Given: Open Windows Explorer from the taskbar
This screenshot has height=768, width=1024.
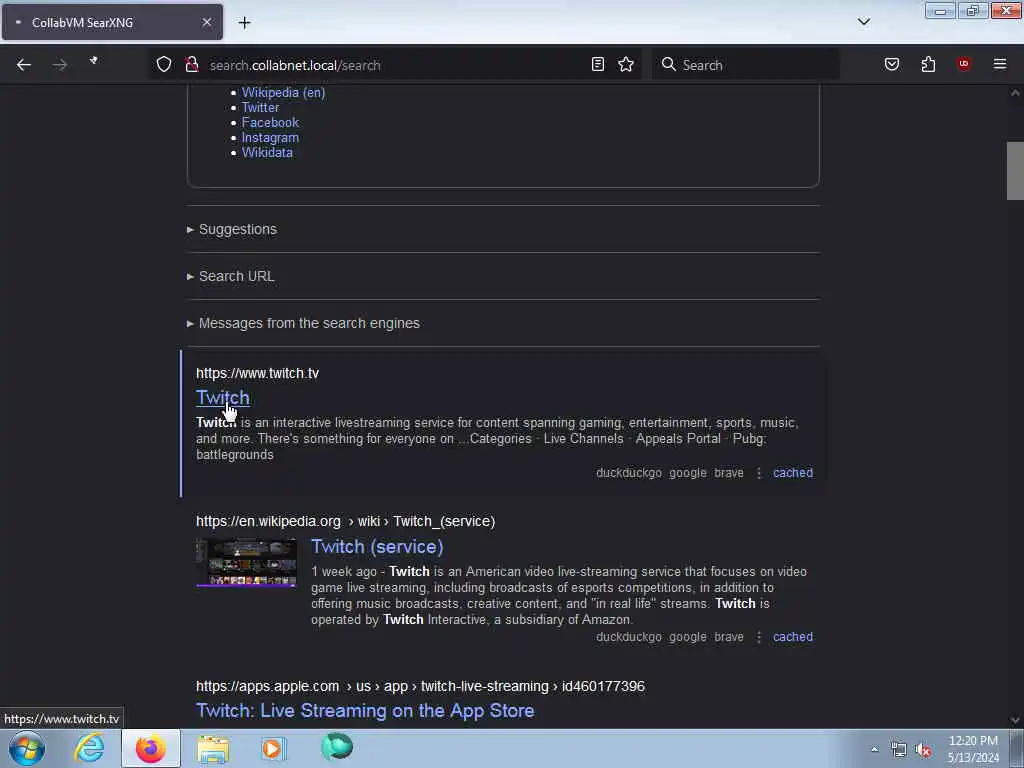Looking at the screenshot, I should point(213,749).
